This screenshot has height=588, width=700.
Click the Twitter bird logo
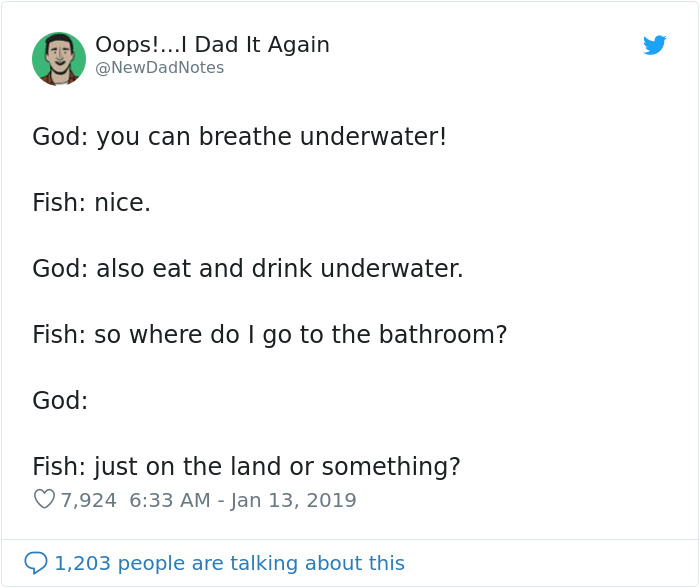654,45
